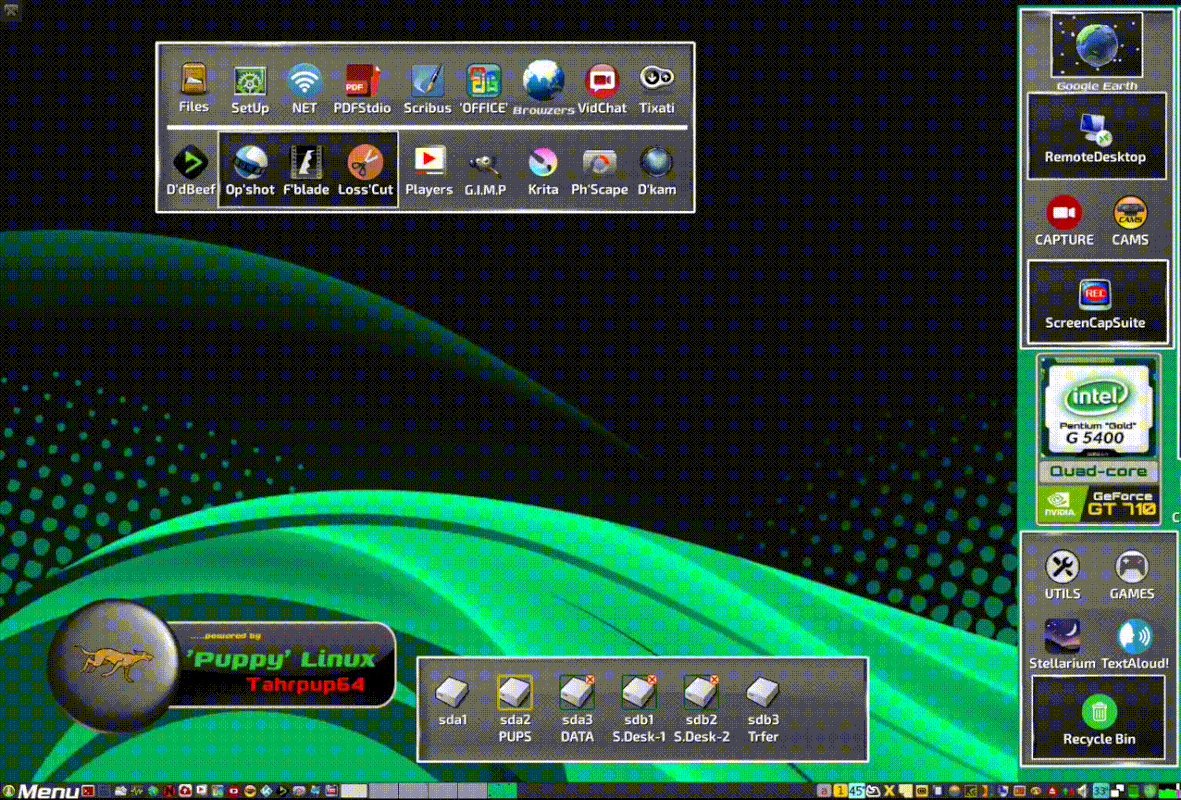Open sdb1 S.Desk-1 drive
The width and height of the screenshot is (1181, 800).
coord(639,692)
